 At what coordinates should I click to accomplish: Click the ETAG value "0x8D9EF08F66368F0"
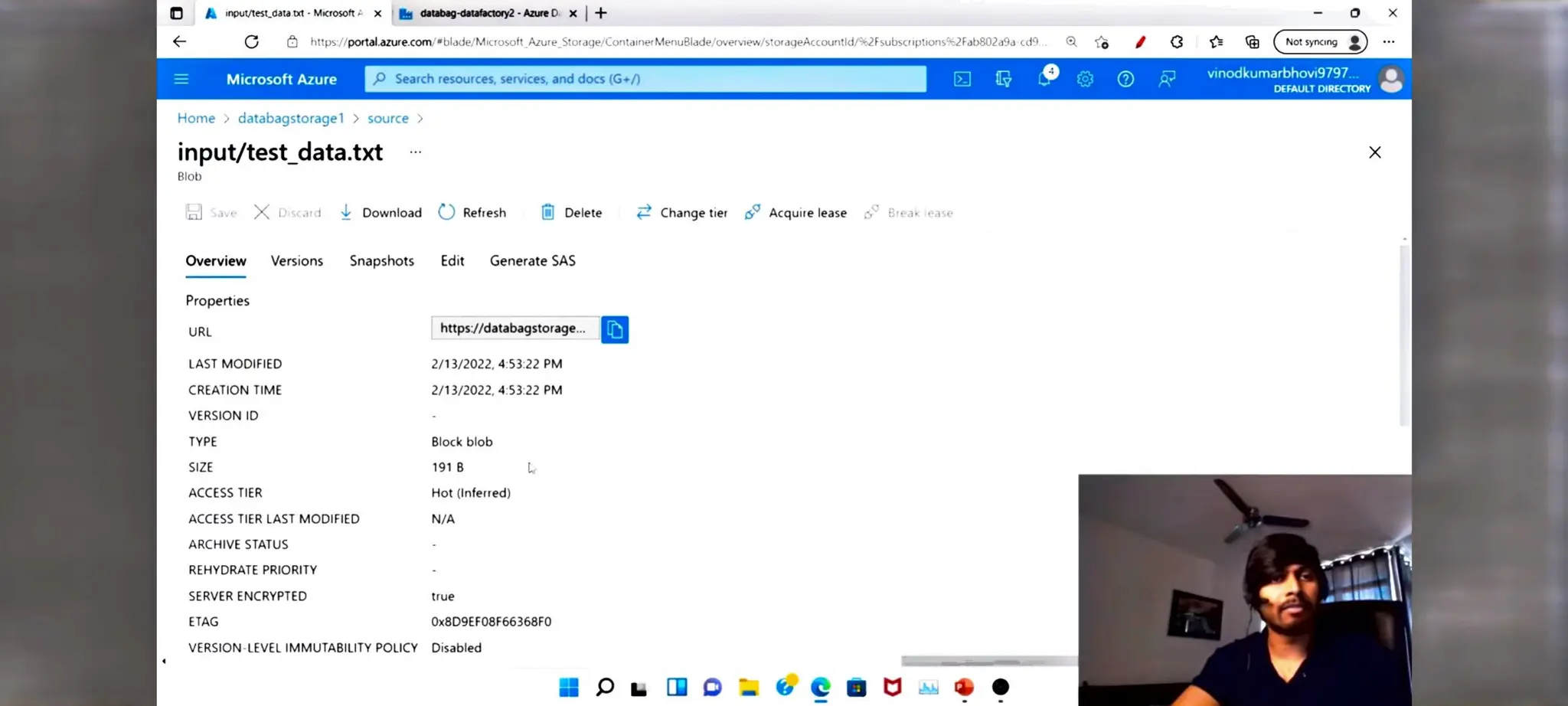pyautogui.click(x=492, y=622)
